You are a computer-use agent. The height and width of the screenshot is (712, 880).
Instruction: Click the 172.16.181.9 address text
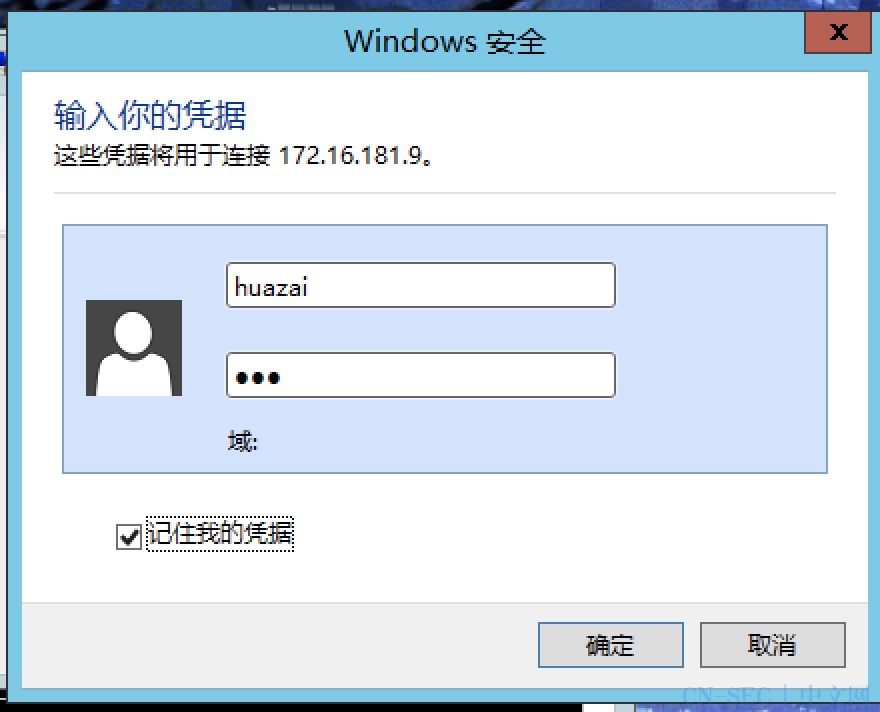point(351,155)
